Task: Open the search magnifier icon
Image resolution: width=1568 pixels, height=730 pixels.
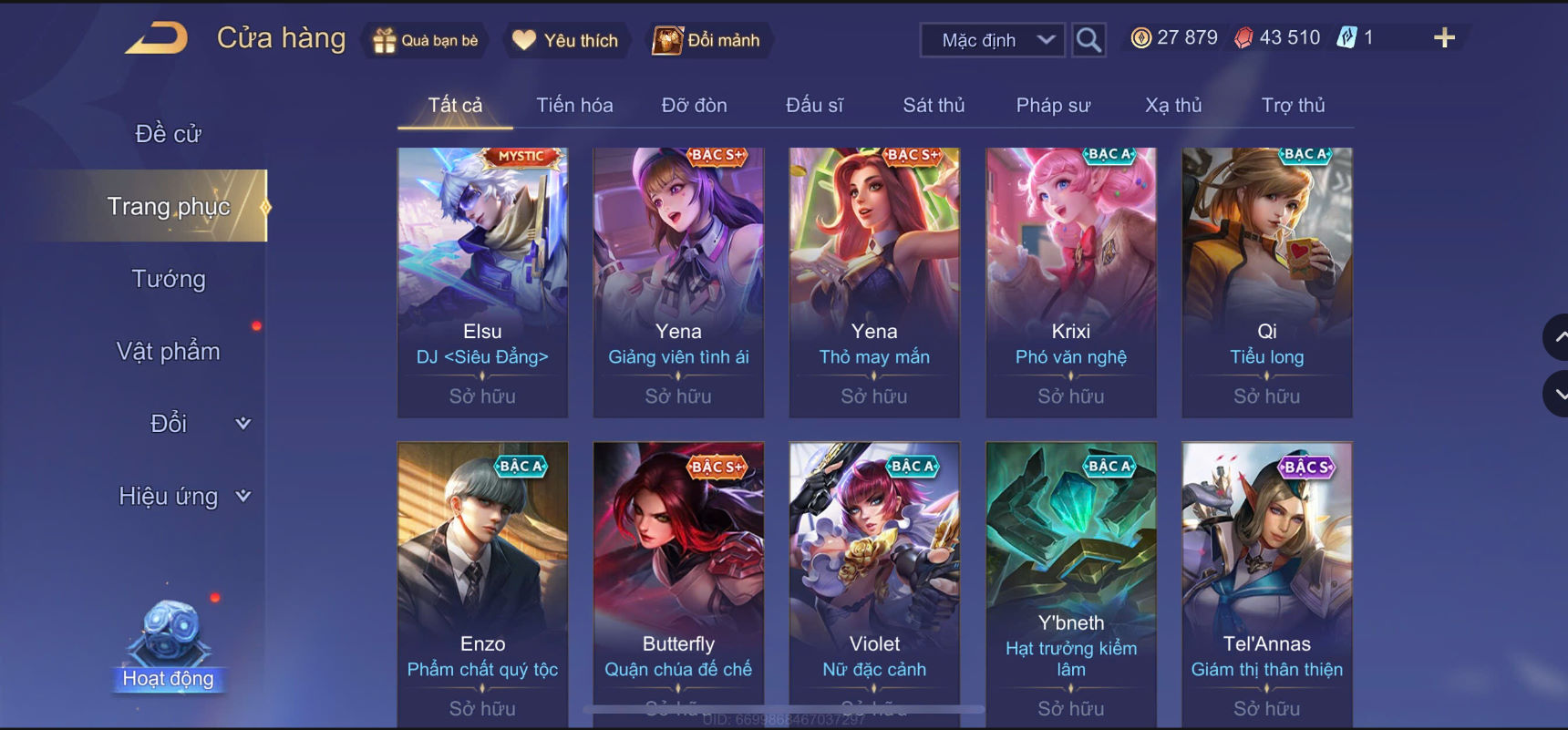Action: tap(1088, 40)
